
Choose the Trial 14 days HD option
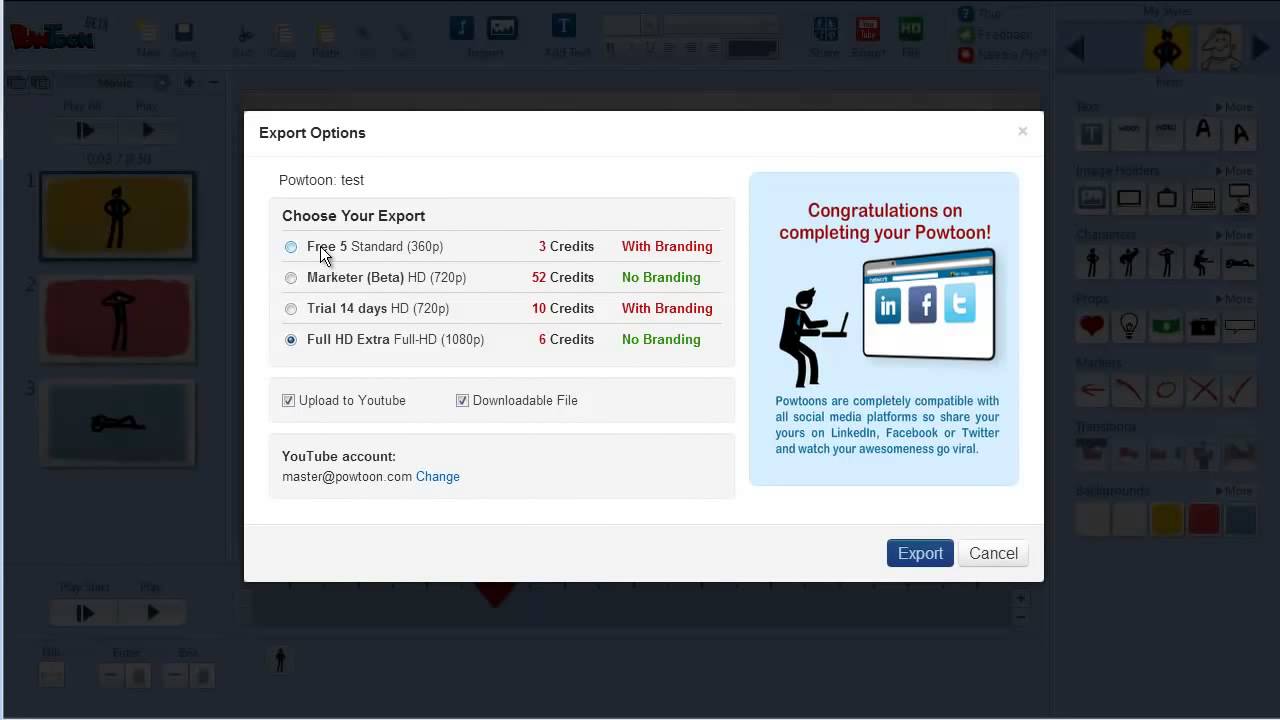[x=291, y=309]
